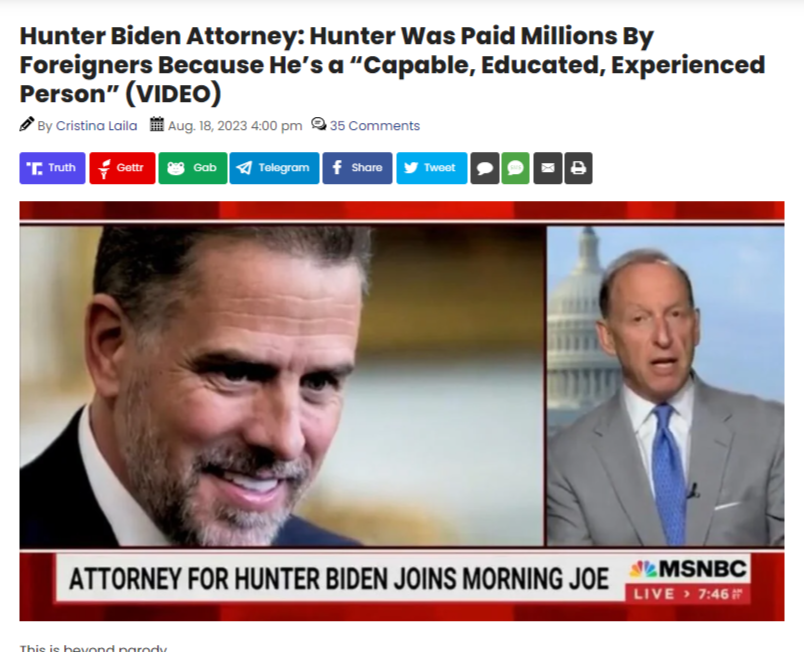Screen dimensions: 804x652
Task: Print the article using printer icon
Action: [578, 168]
